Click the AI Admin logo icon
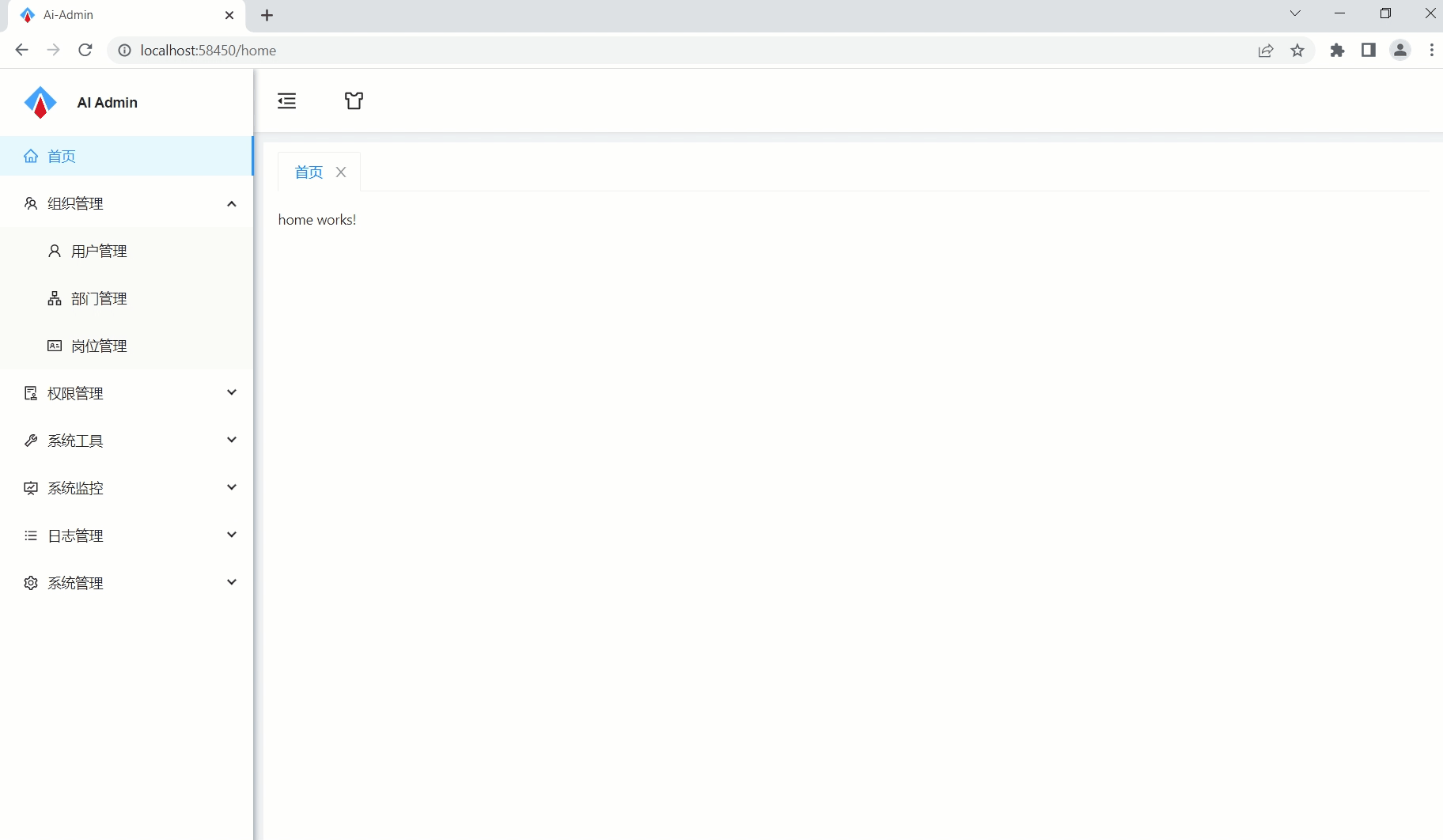This screenshot has width=1443, height=840. point(40,102)
